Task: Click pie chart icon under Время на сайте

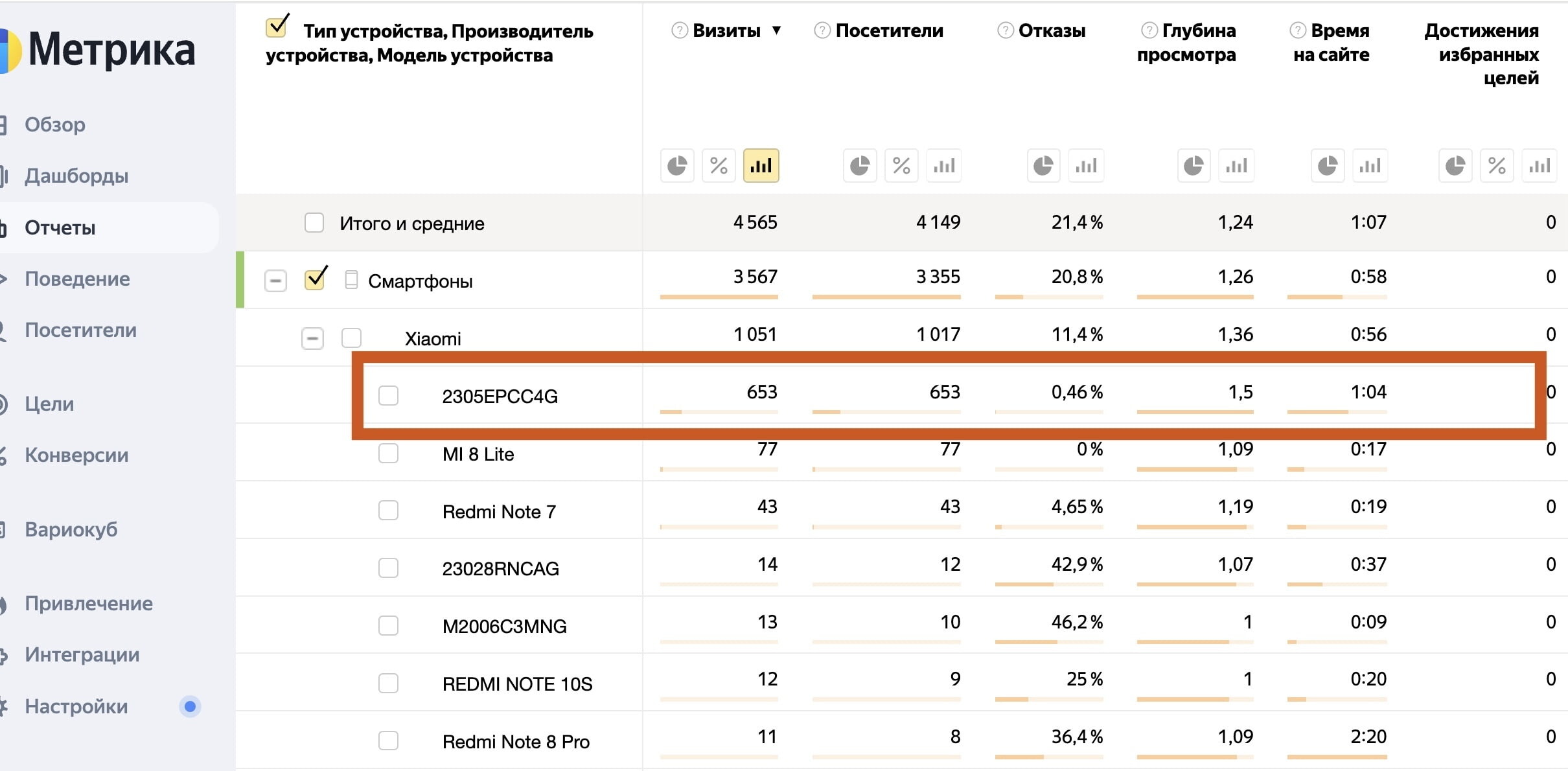Action: coord(1328,166)
